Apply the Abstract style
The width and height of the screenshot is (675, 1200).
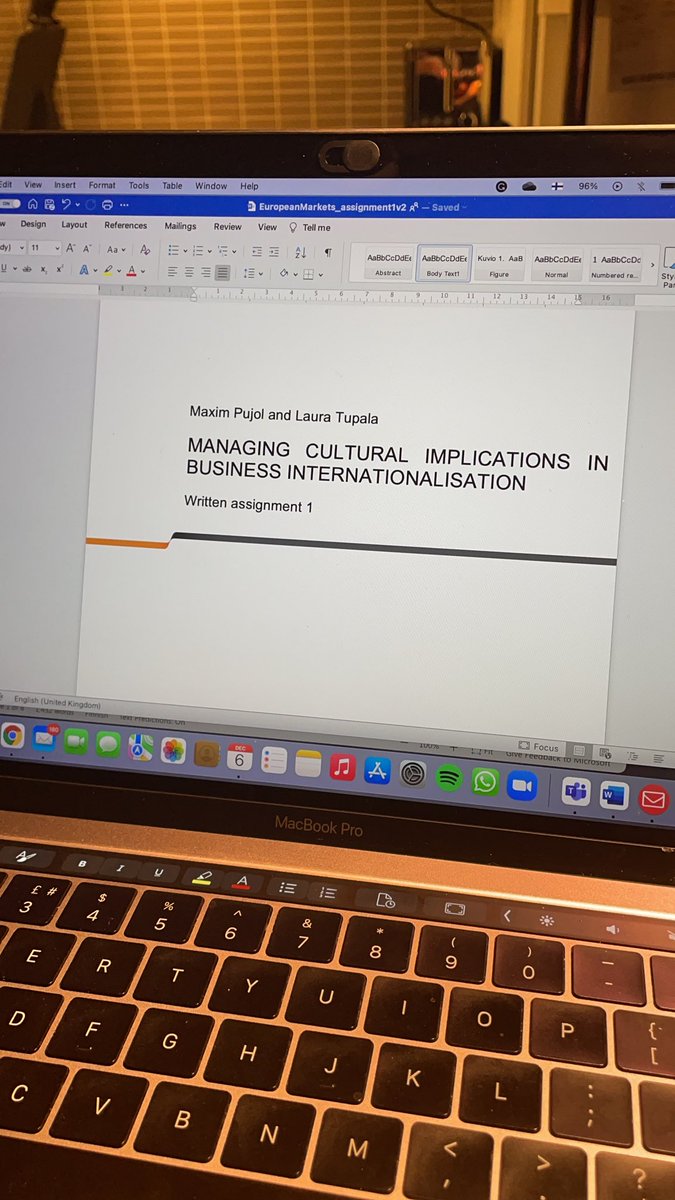point(388,265)
